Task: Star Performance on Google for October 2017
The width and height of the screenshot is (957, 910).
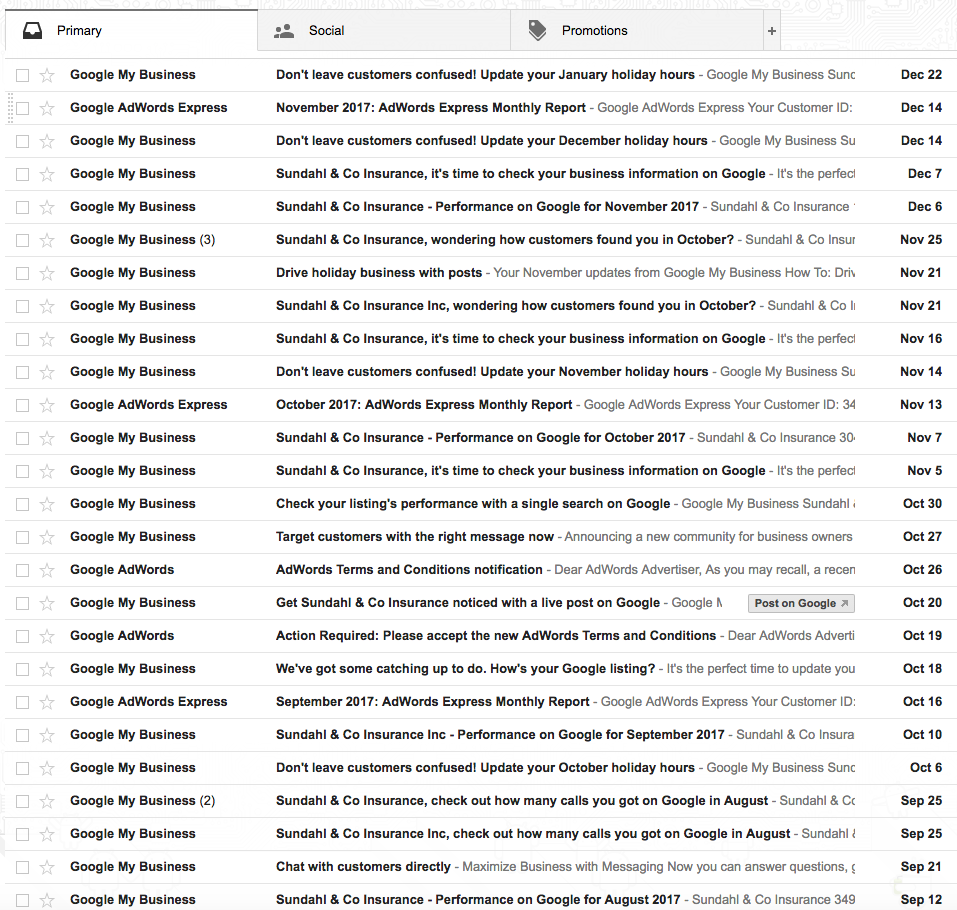Action: coord(47,438)
